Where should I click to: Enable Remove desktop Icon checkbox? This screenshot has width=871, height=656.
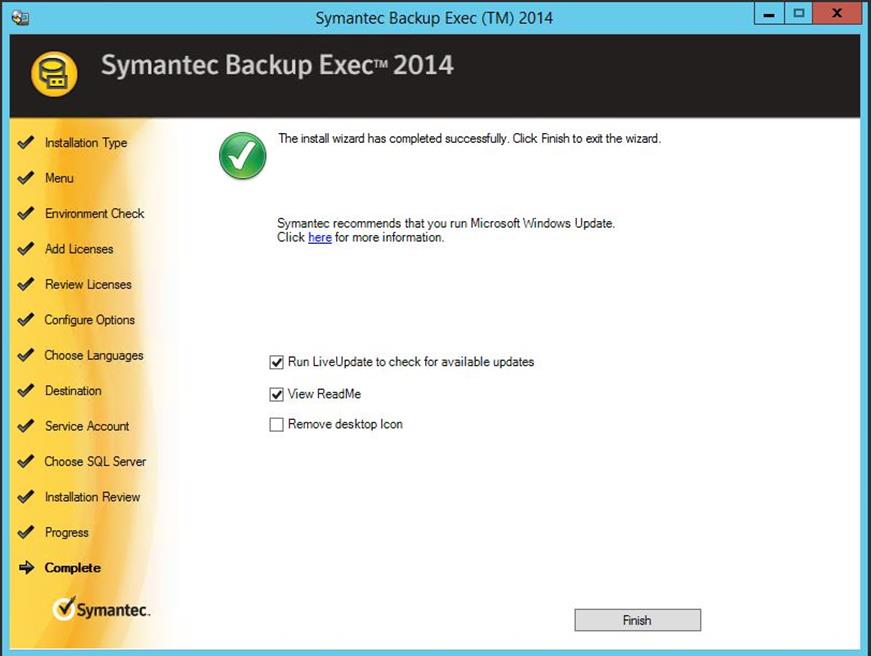tap(276, 425)
